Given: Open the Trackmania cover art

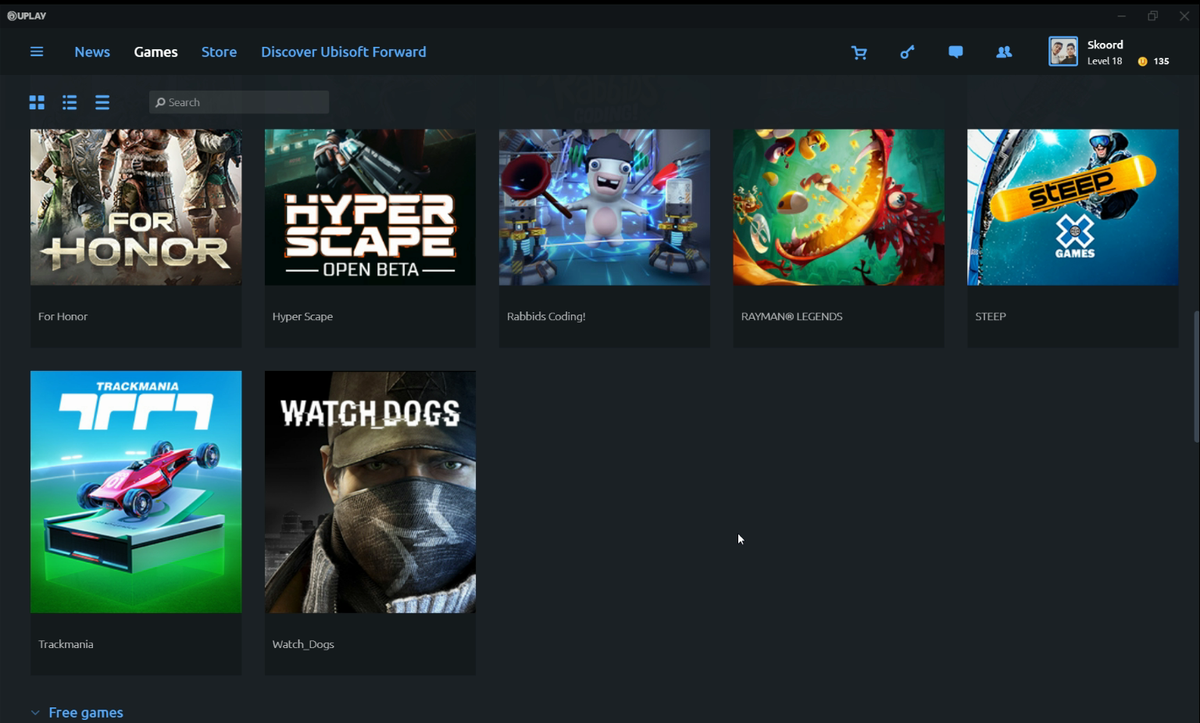Looking at the screenshot, I should point(136,492).
